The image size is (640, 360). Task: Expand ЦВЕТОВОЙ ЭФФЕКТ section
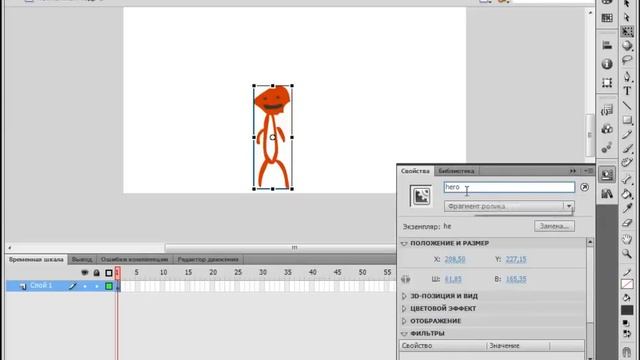click(404, 309)
